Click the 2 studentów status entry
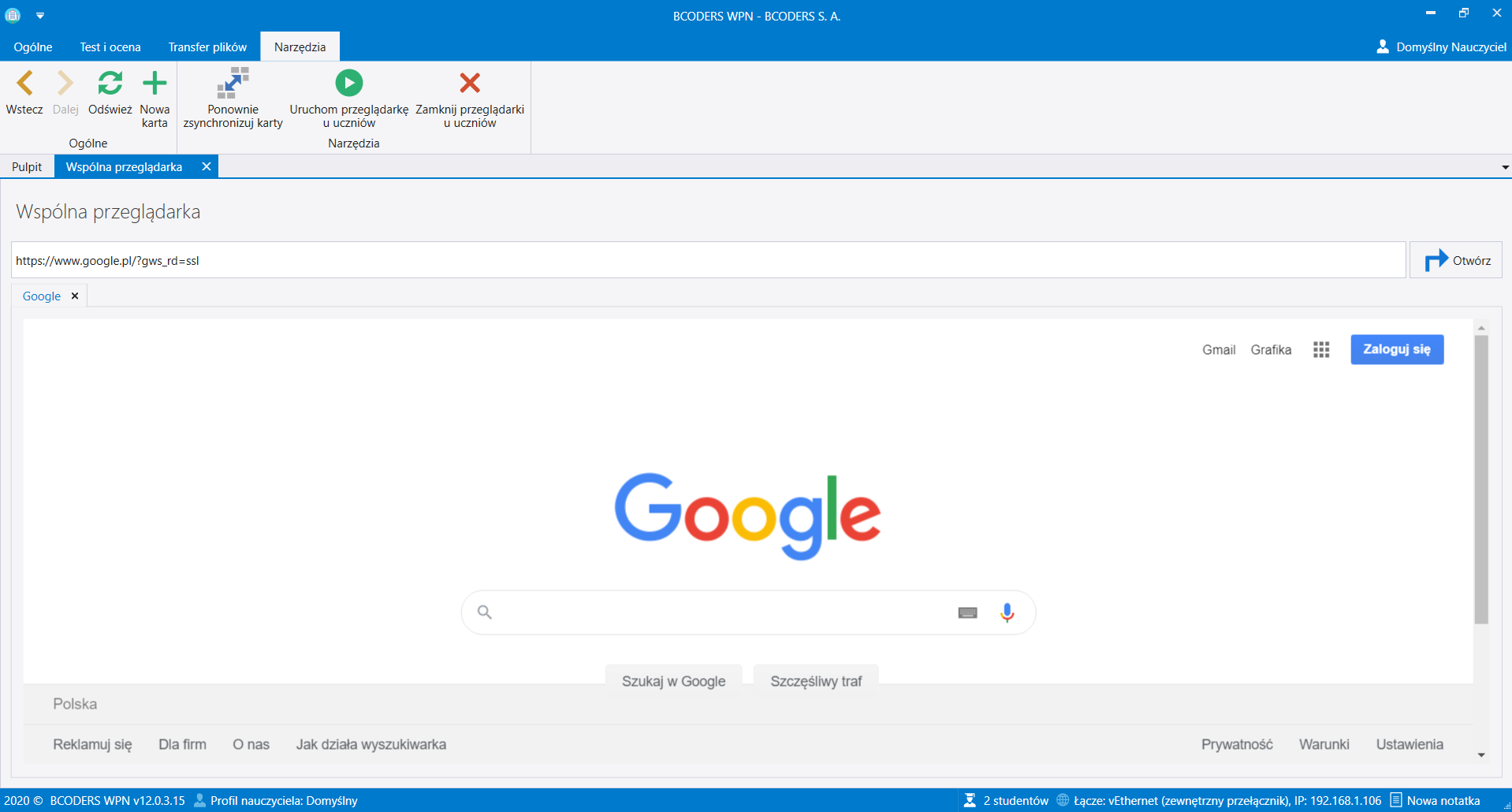 point(1007,800)
